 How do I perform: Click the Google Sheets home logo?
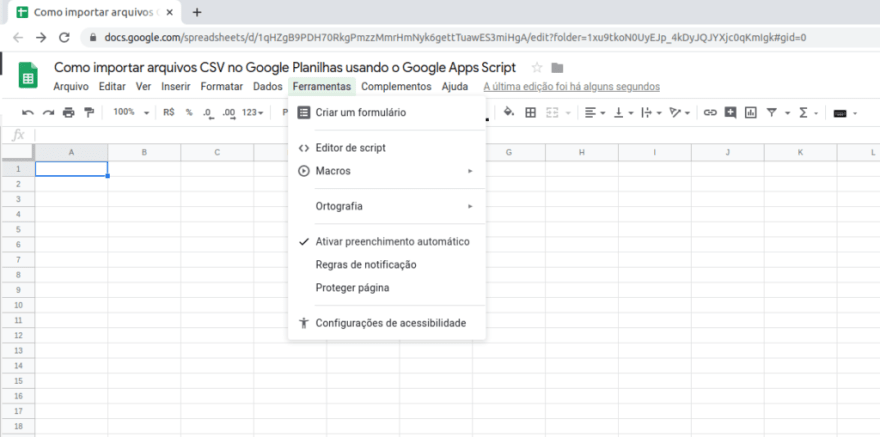coord(28,75)
